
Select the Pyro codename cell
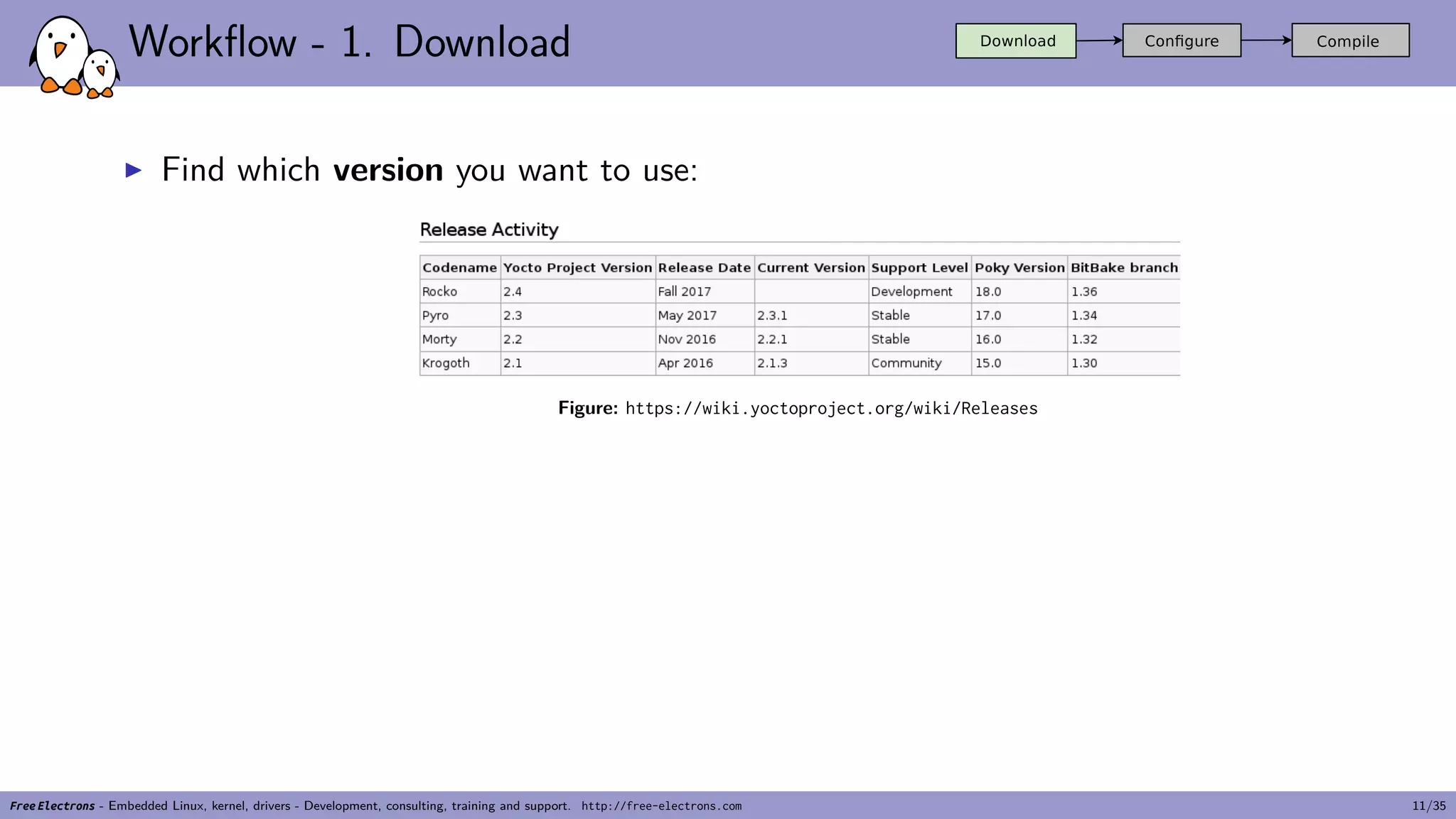pos(460,315)
